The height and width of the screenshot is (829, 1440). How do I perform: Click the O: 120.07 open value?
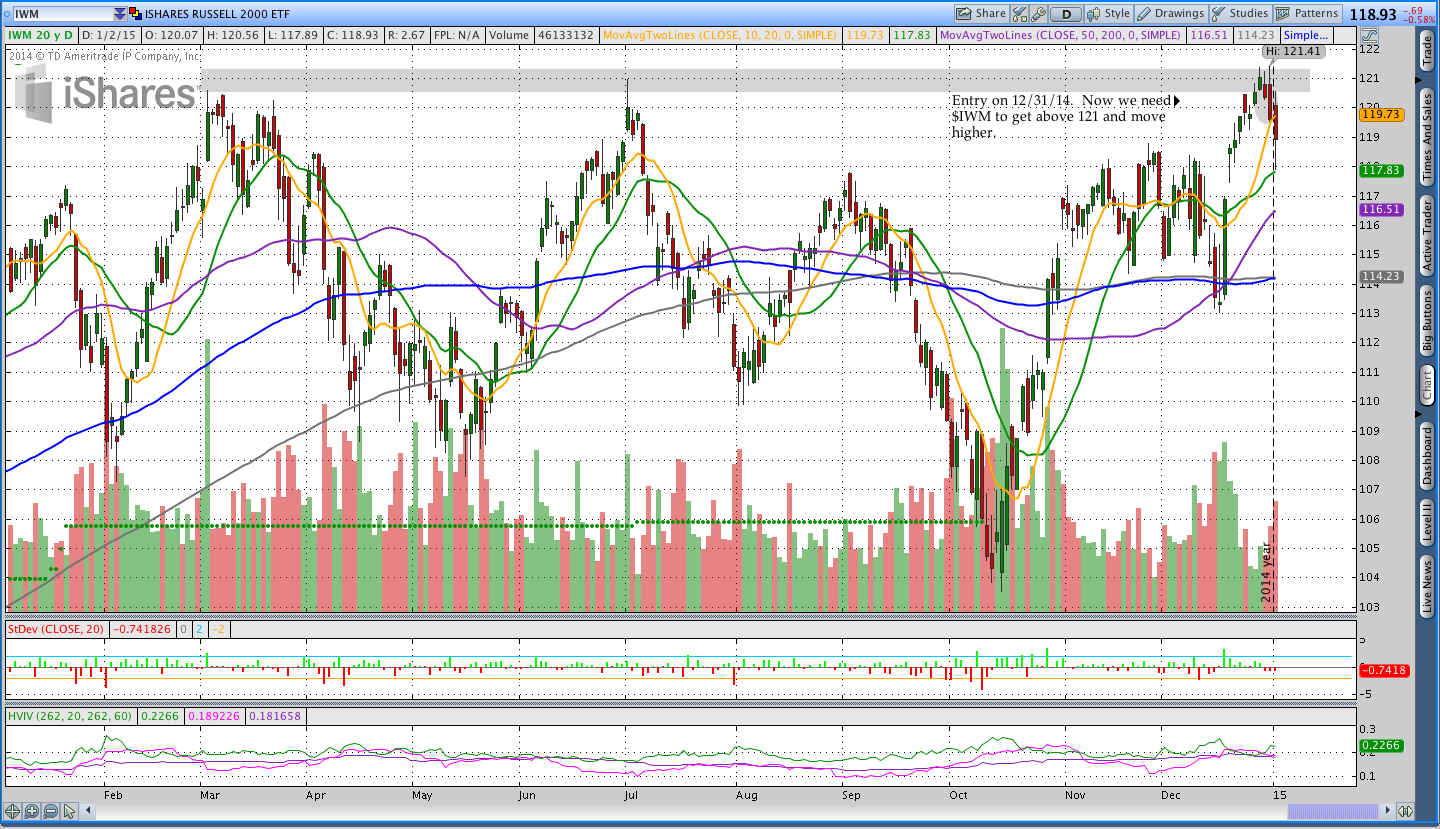pyautogui.click(x=172, y=35)
